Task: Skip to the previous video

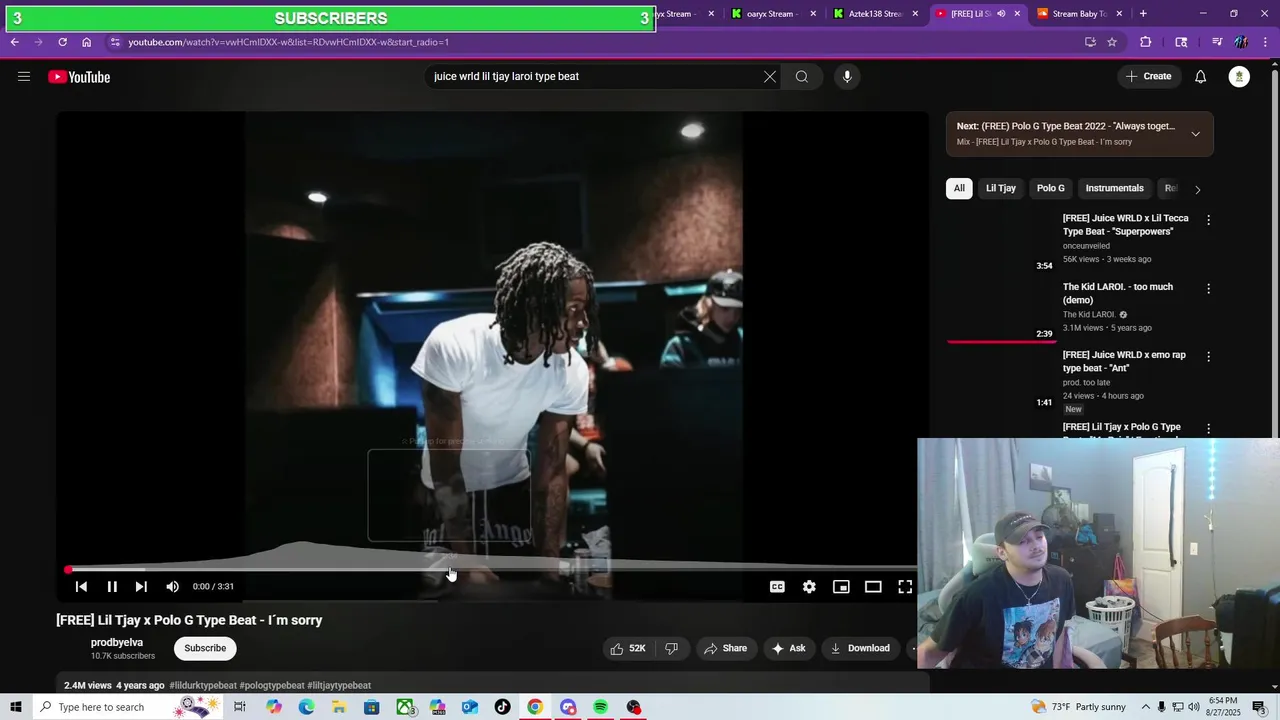Action: point(81,587)
